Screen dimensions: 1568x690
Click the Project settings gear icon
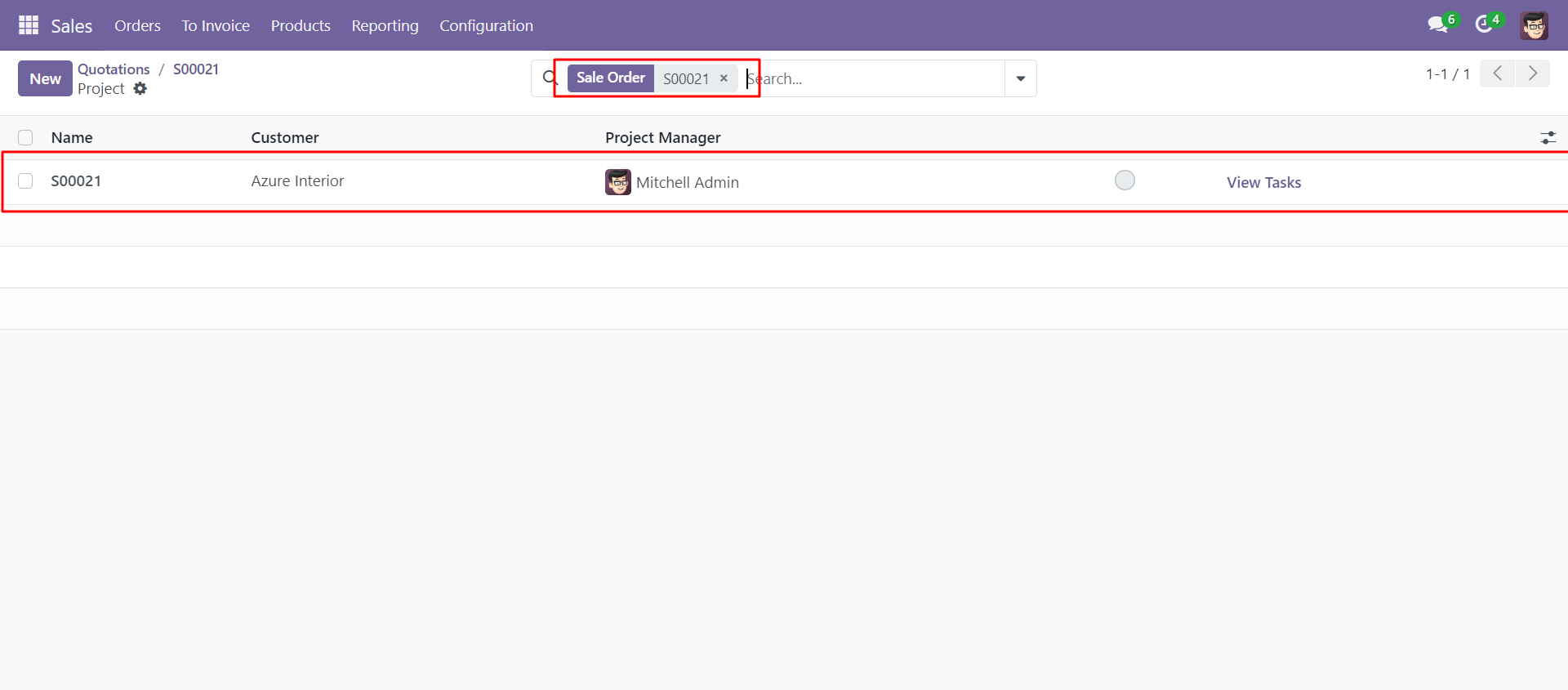140,88
